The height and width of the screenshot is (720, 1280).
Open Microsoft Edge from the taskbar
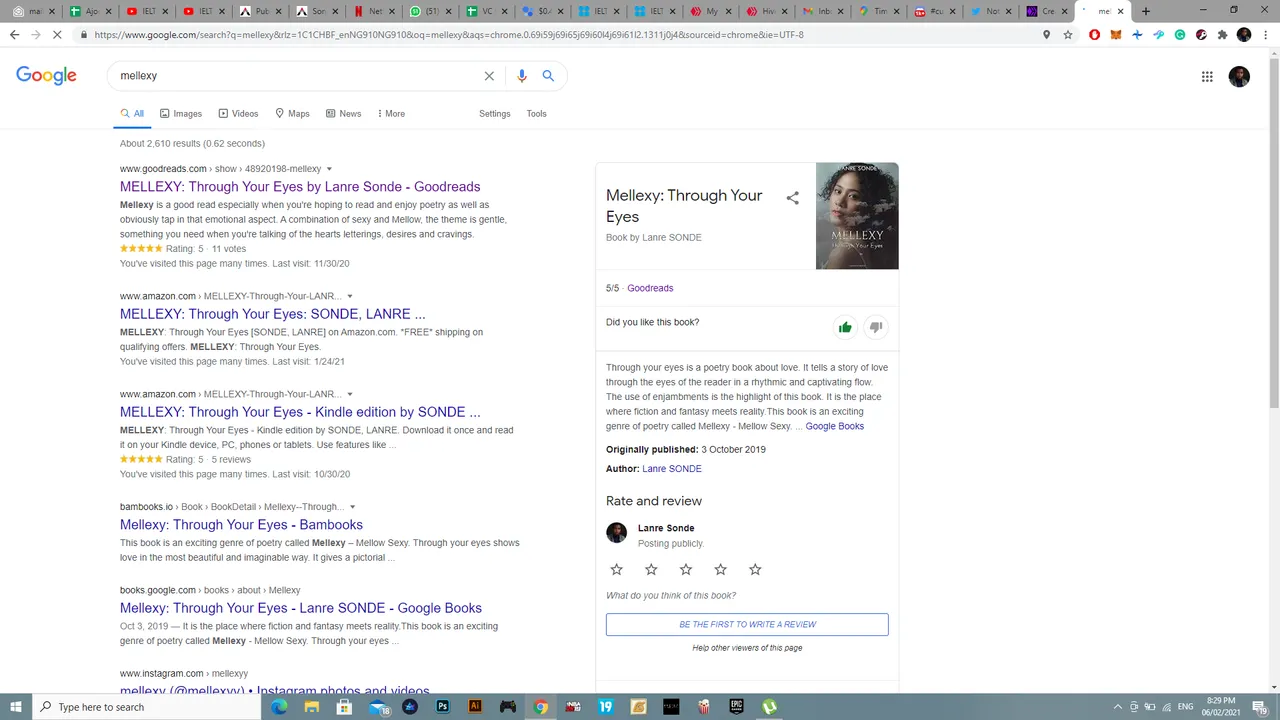[x=279, y=707]
